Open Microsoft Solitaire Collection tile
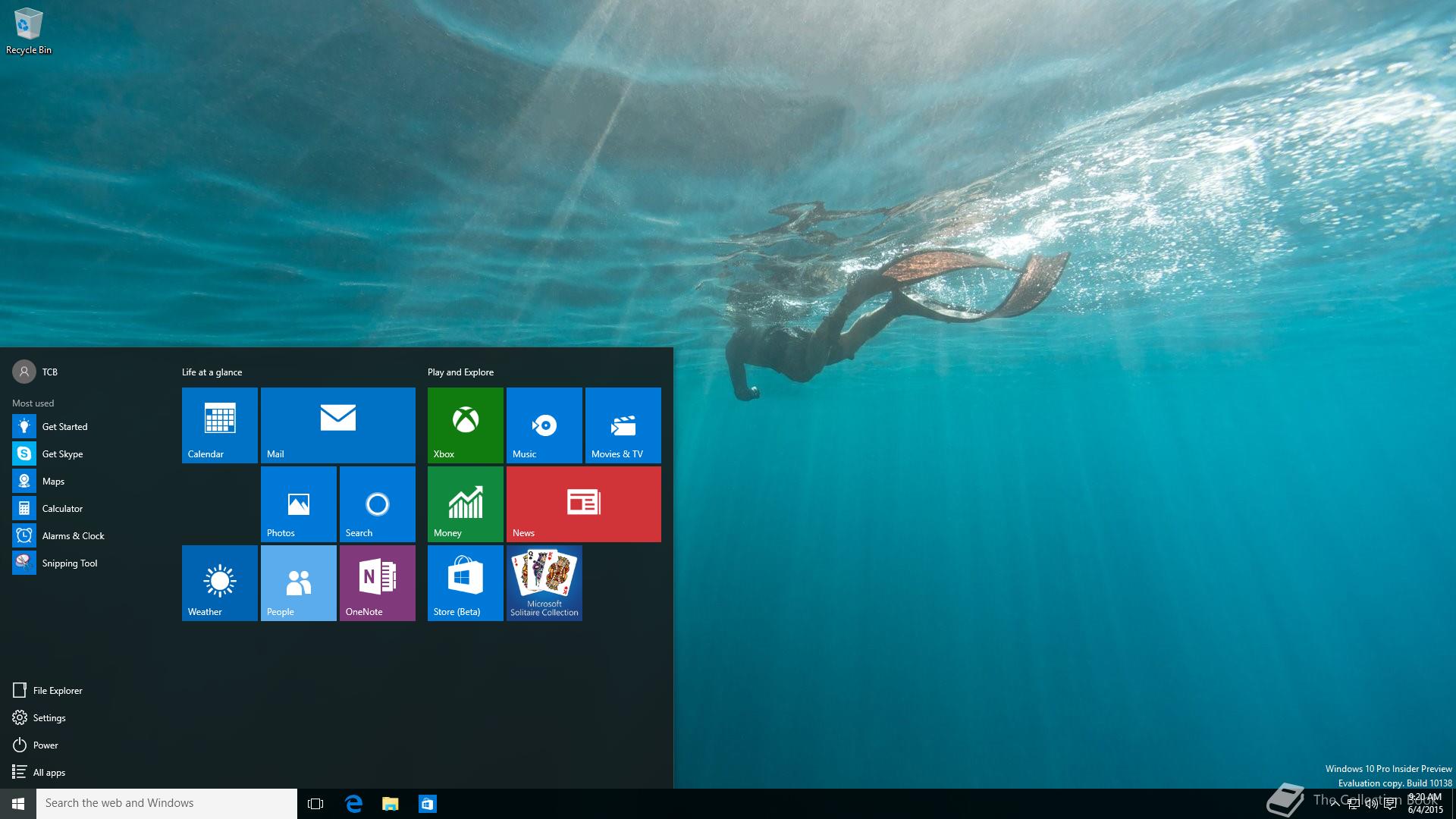 click(544, 583)
